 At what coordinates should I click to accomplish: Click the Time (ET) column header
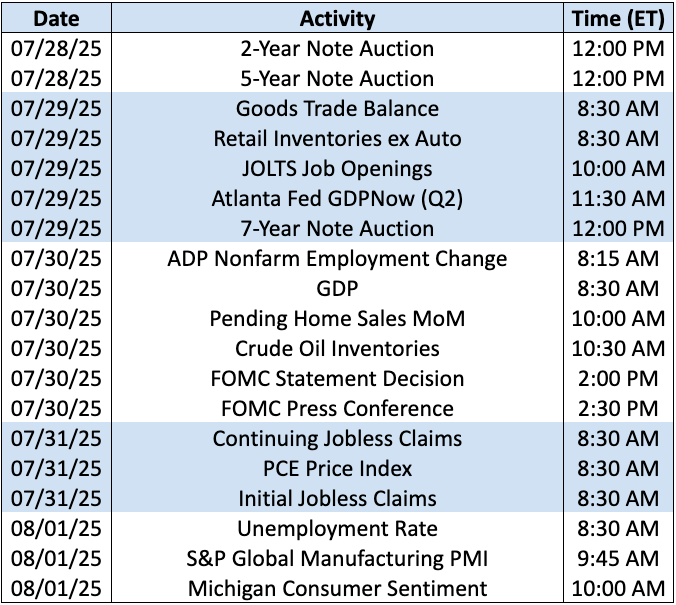pos(618,19)
